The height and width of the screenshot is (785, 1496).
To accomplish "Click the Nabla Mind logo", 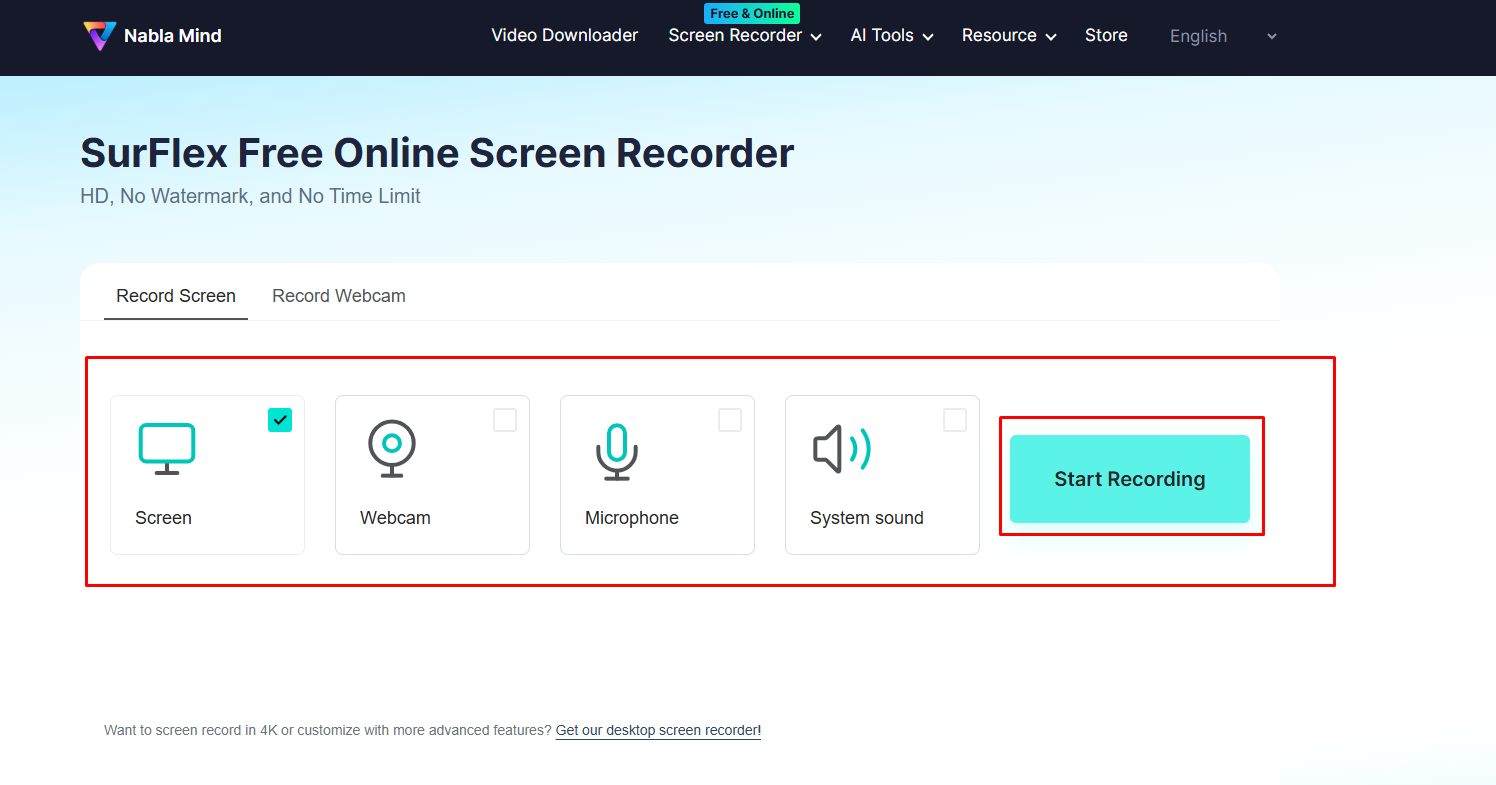I will (x=150, y=35).
